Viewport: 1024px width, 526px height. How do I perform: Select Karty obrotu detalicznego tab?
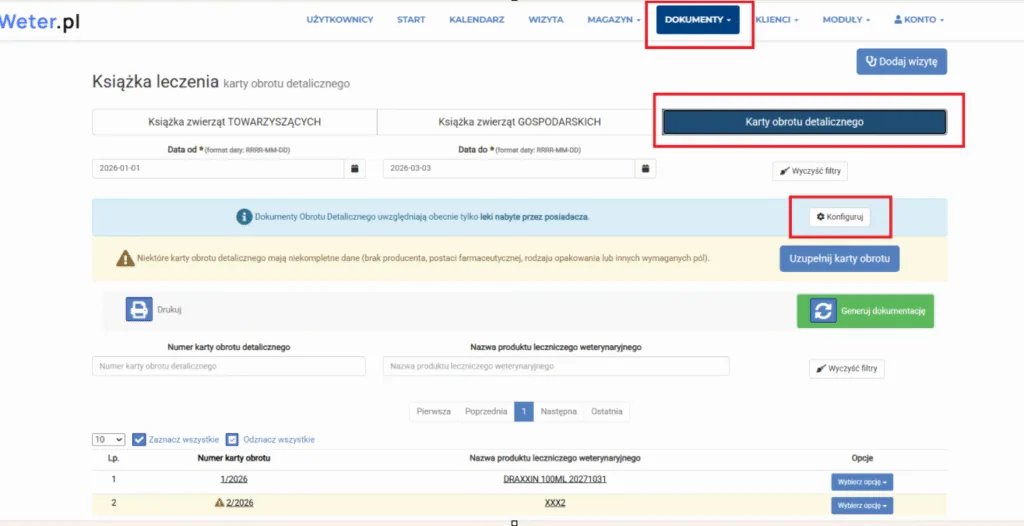click(x=805, y=122)
